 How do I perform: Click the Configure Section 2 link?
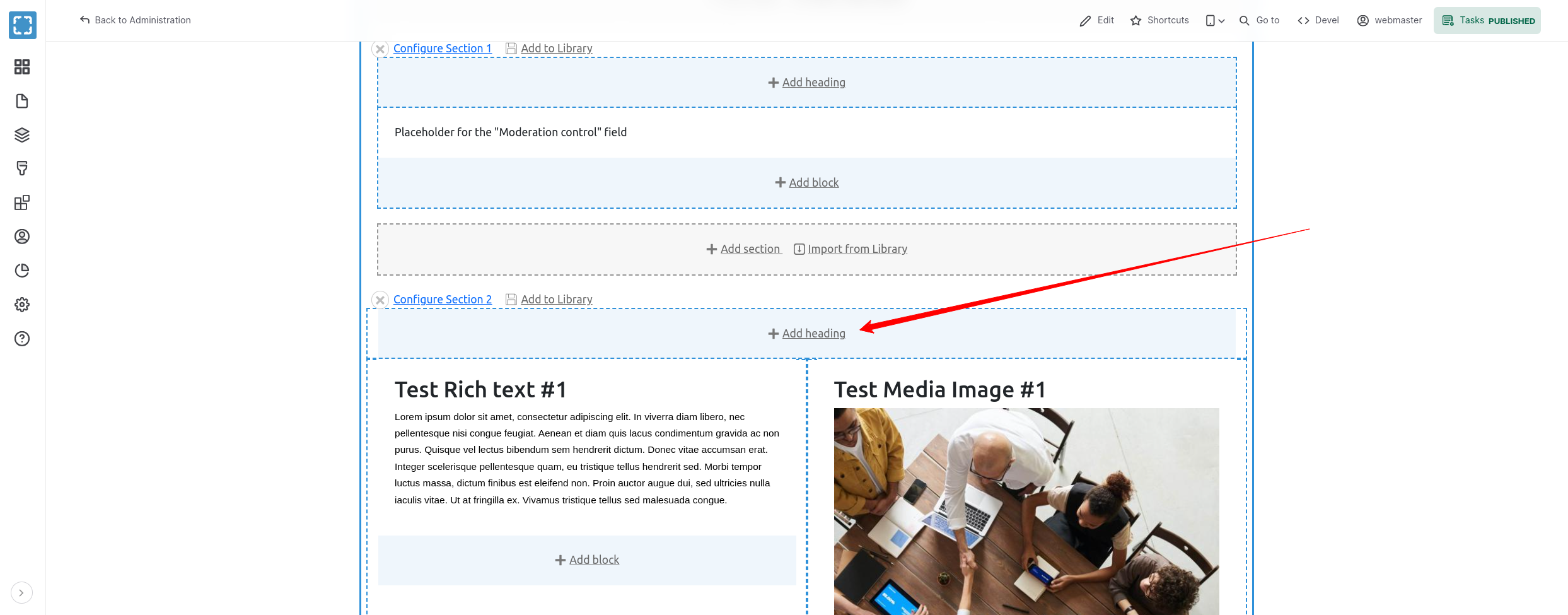443,300
